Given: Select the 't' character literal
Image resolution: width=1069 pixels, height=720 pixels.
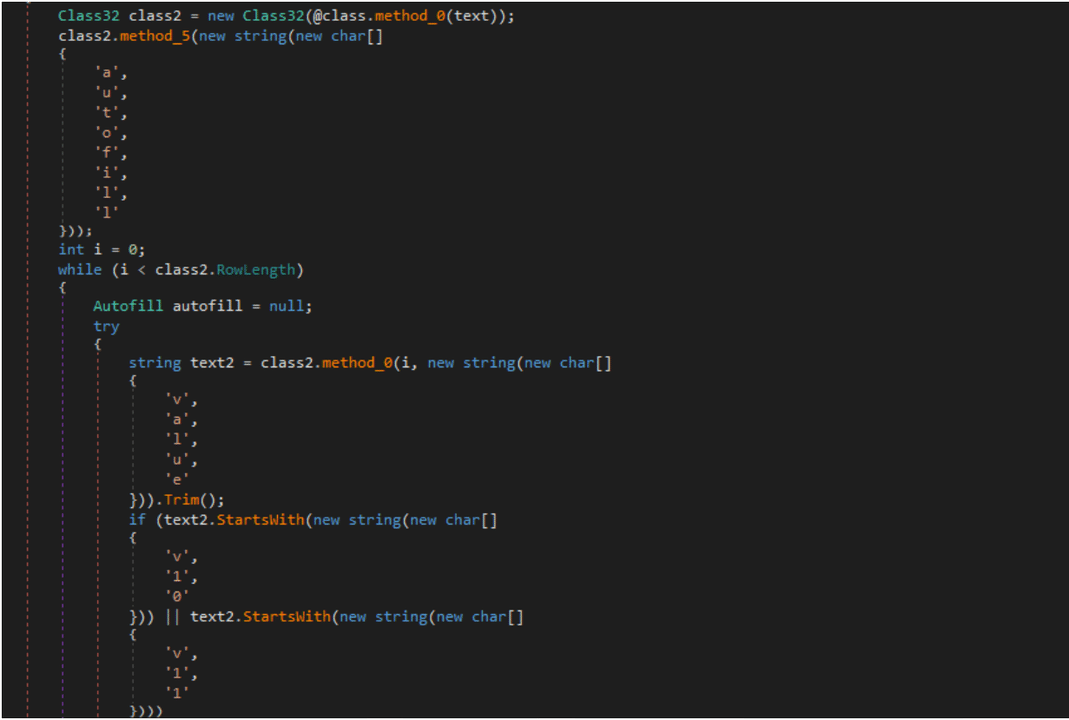Looking at the screenshot, I should pos(106,112).
